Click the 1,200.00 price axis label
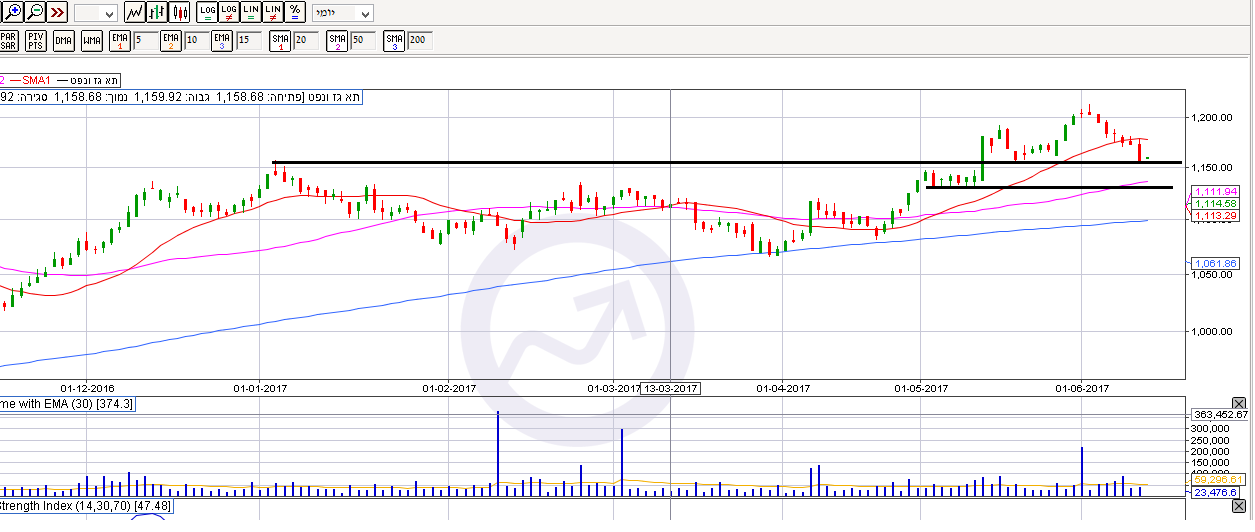The height and width of the screenshot is (532, 1255). coord(1210,118)
